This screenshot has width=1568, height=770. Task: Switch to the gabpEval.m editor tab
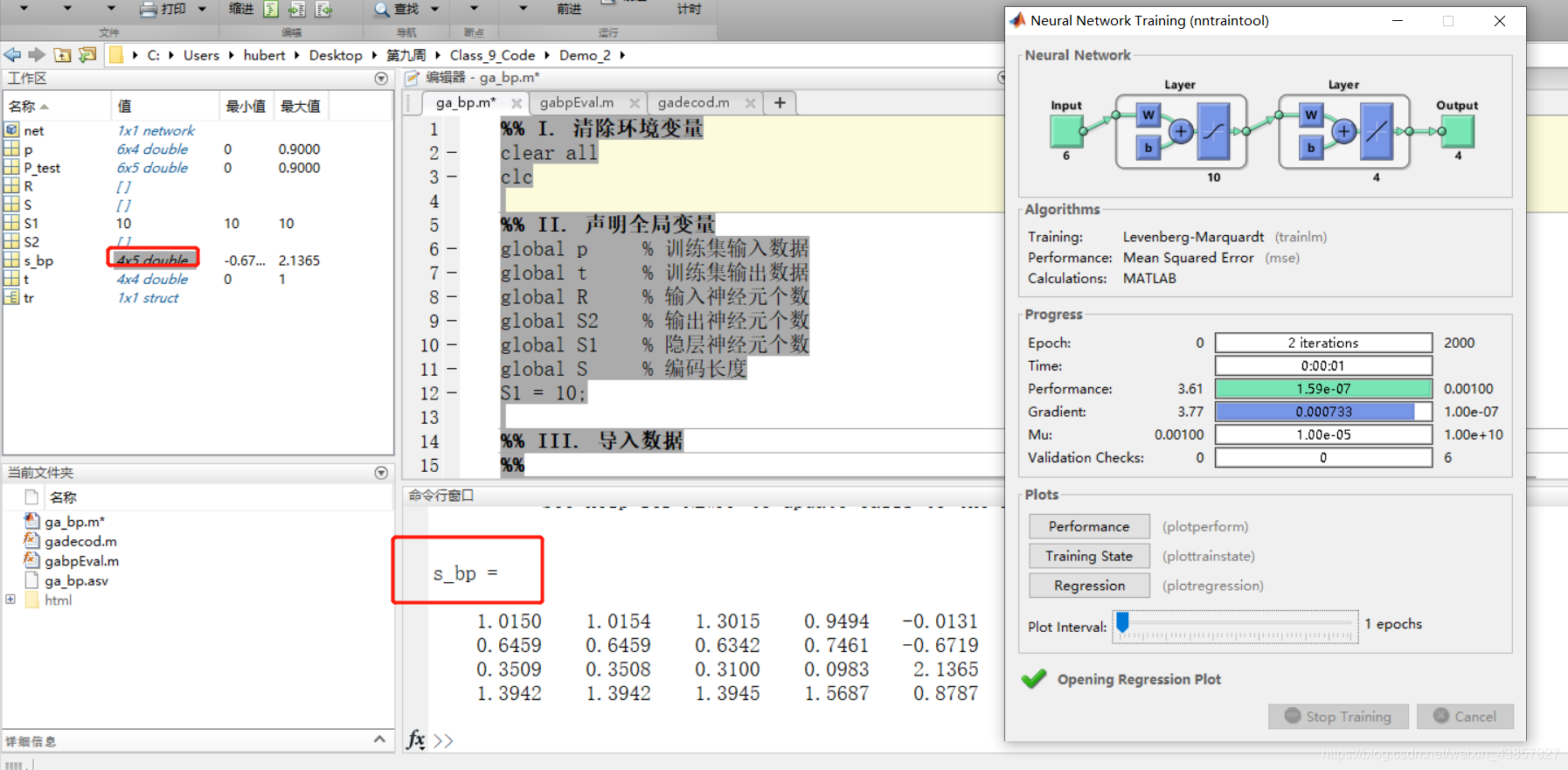pos(577,103)
